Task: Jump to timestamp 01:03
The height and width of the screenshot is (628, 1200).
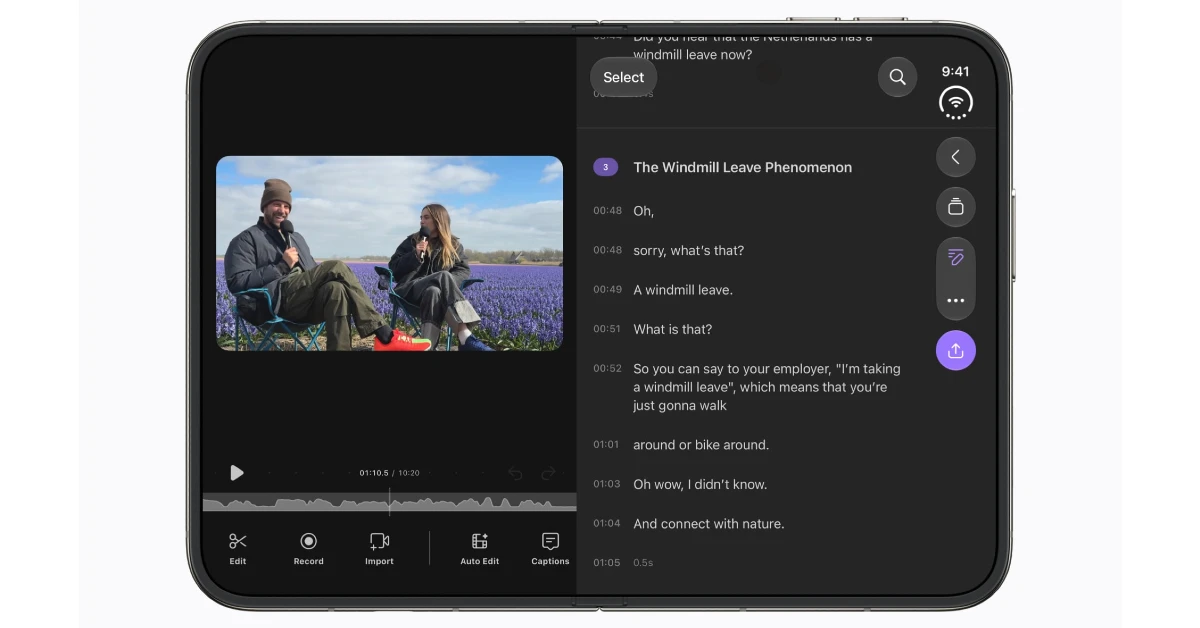Action: pyautogui.click(x=607, y=484)
